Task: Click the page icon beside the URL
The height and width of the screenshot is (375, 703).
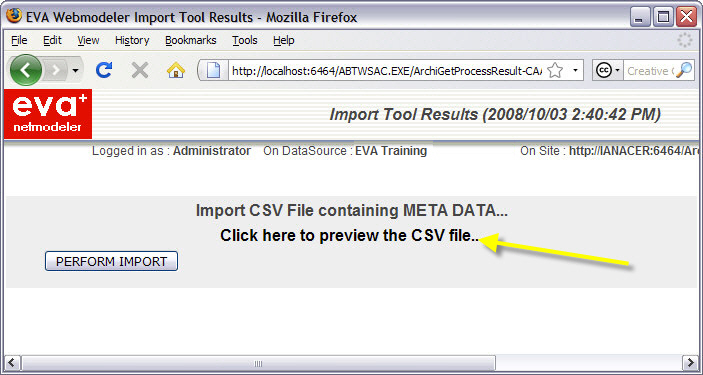Action: pyautogui.click(x=213, y=70)
